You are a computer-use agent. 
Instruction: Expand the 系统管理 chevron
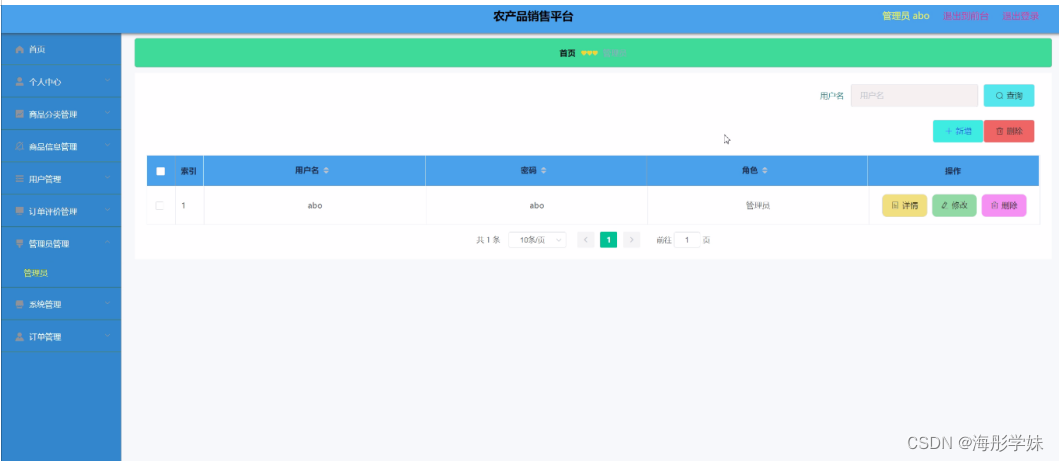(107, 304)
